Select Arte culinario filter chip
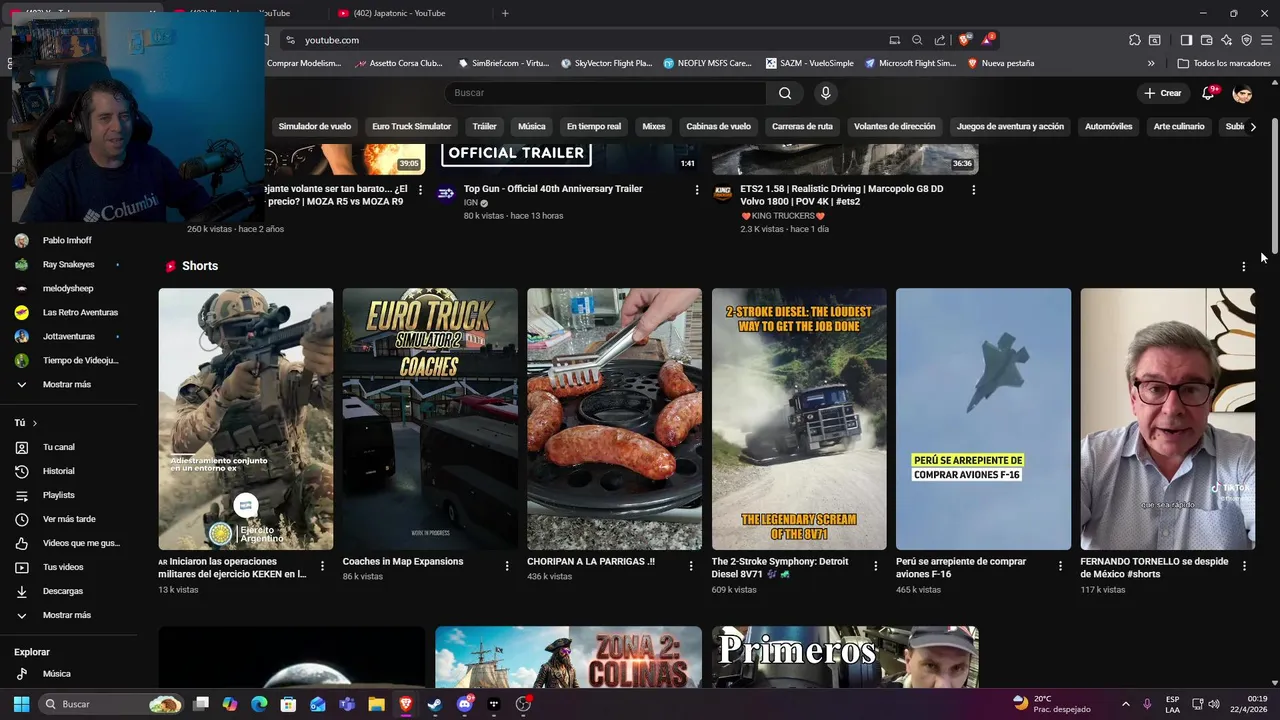 [1179, 127]
